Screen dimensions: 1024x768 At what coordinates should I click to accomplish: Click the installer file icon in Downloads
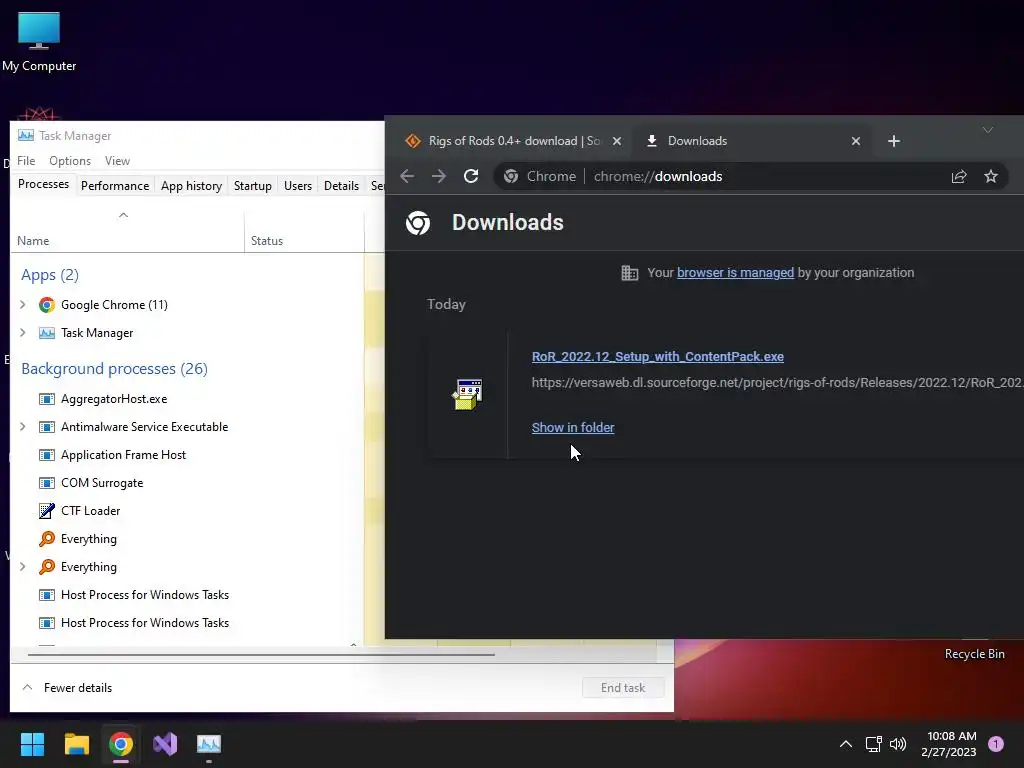pos(467,394)
